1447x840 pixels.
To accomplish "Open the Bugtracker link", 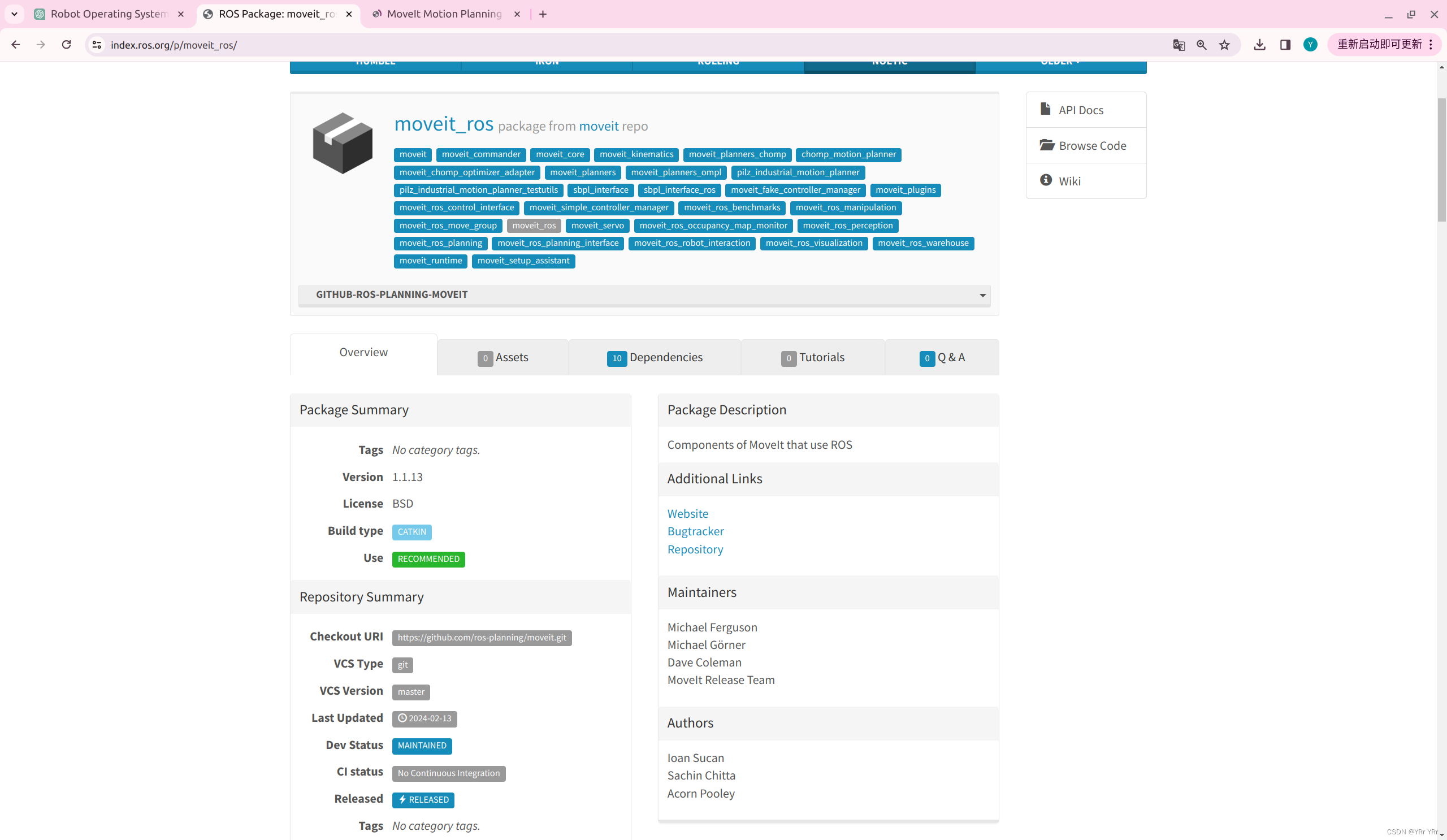I will point(695,531).
